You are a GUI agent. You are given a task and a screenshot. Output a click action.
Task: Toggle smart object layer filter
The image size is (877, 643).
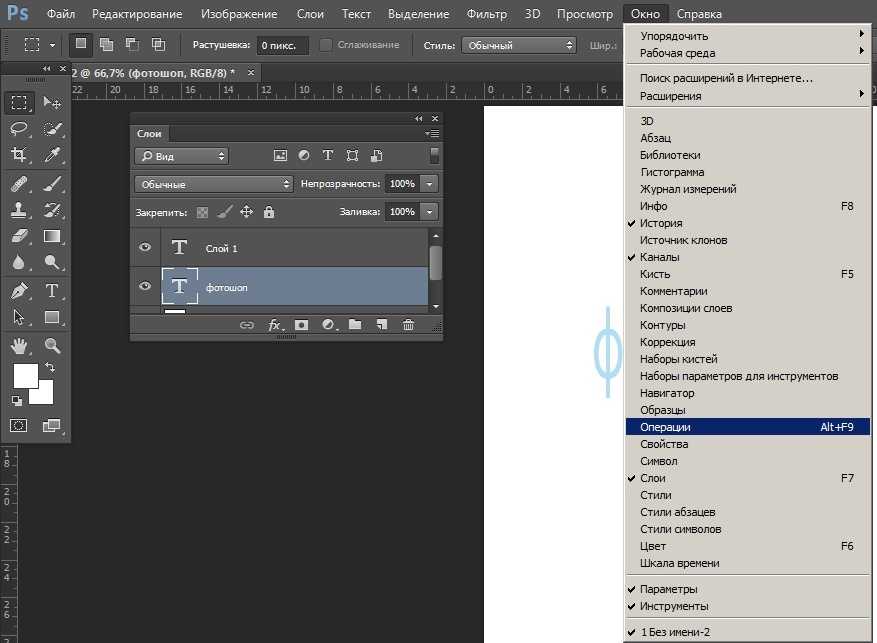377,155
